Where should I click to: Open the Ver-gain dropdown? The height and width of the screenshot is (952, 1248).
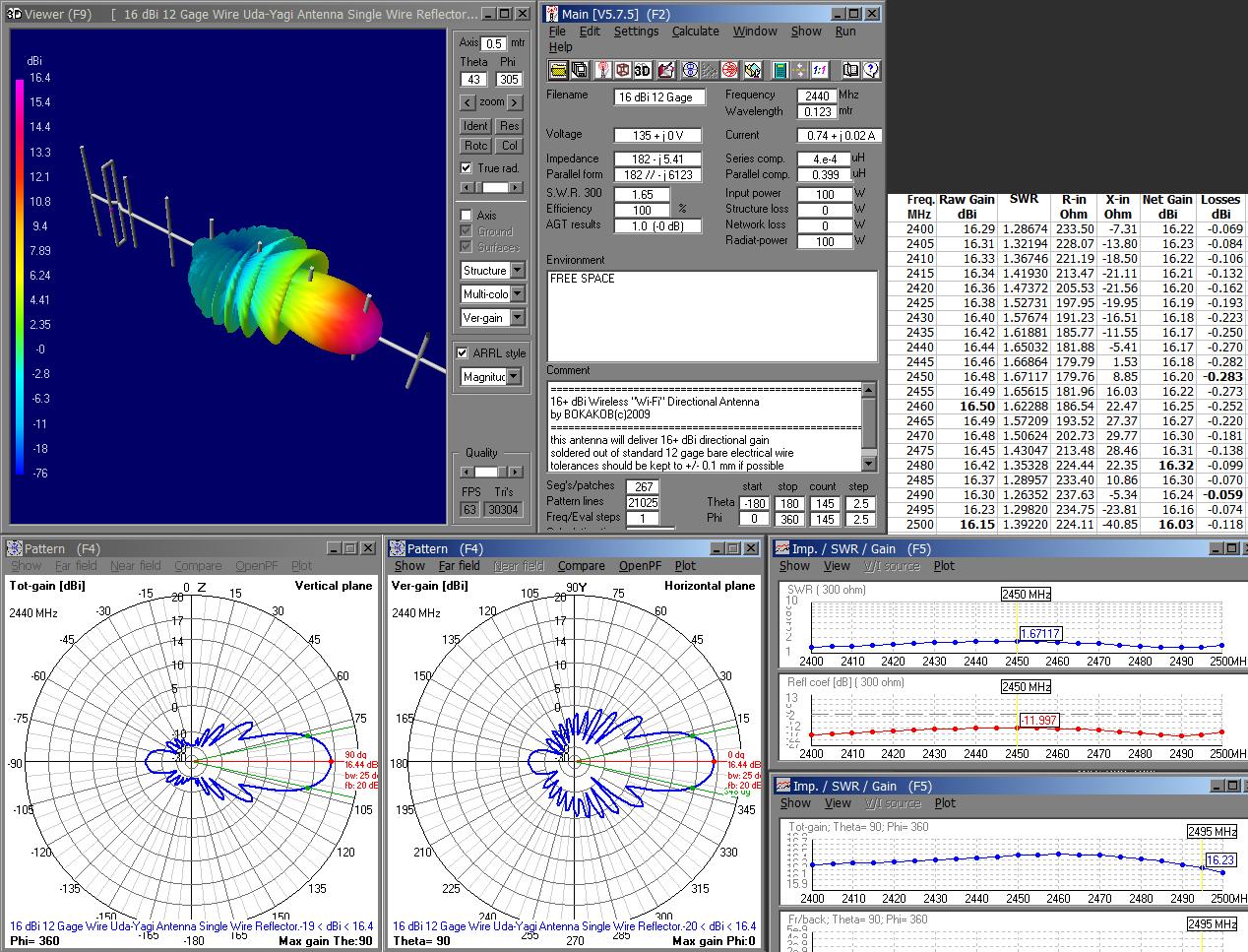pyautogui.click(x=518, y=318)
